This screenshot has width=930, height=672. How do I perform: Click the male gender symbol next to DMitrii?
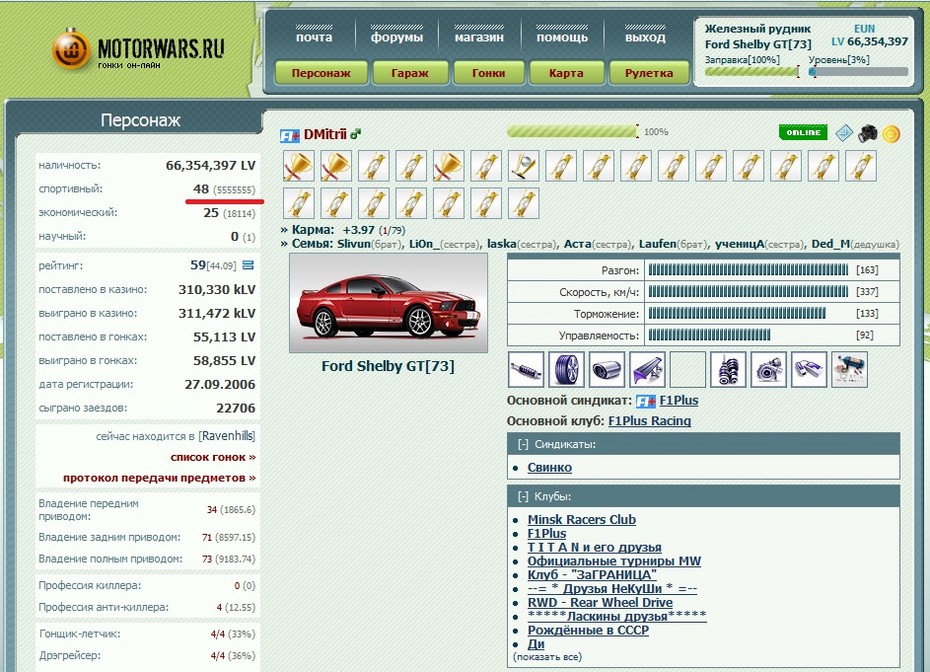pyautogui.click(x=355, y=134)
